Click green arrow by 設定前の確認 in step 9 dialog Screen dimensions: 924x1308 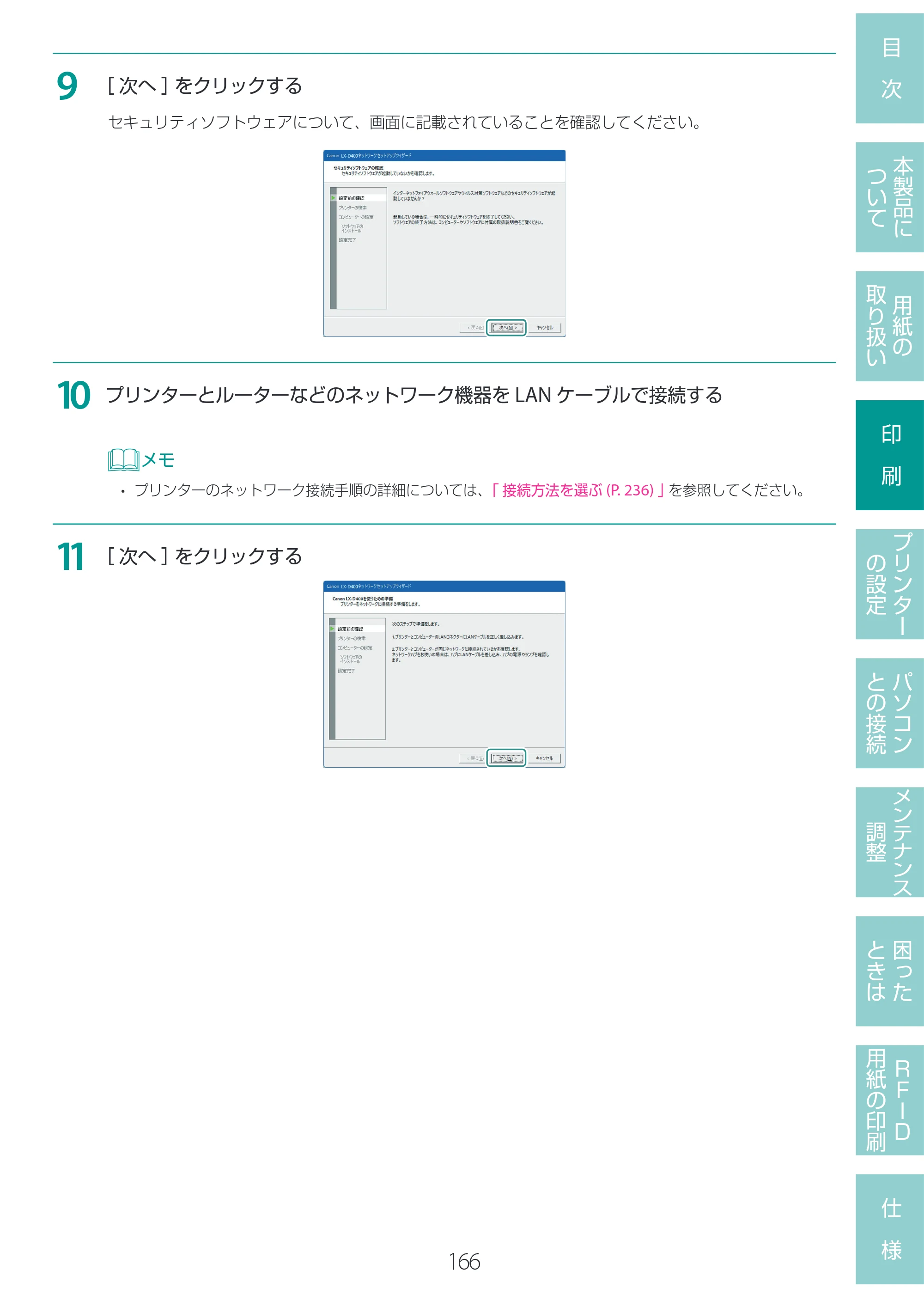pyautogui.click(x=334, y=198)
